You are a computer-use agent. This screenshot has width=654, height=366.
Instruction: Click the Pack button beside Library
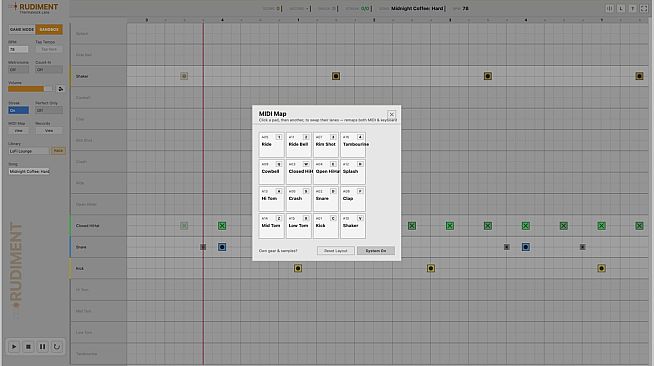(58, 151)
